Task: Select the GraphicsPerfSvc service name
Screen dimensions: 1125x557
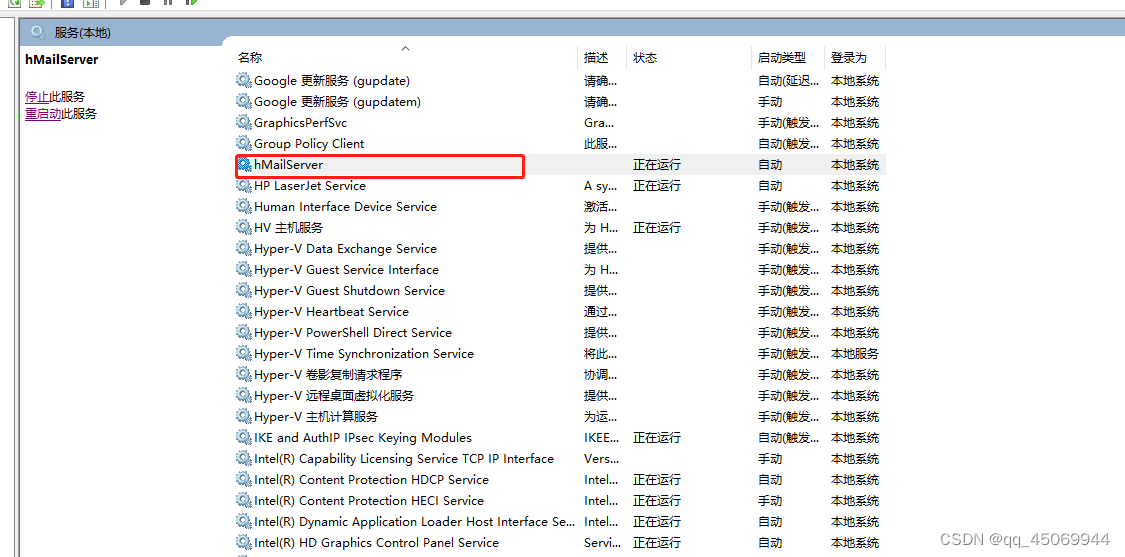Action: pyautogui.click(x=301, y=123)
